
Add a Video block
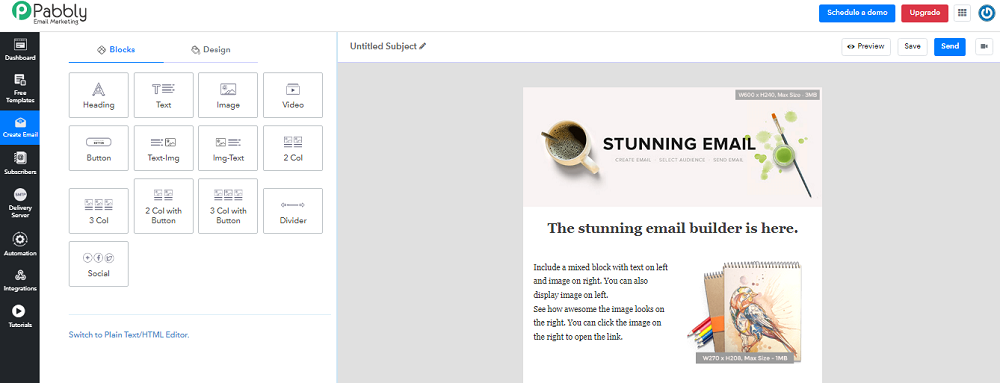click(x=293, y=95)
